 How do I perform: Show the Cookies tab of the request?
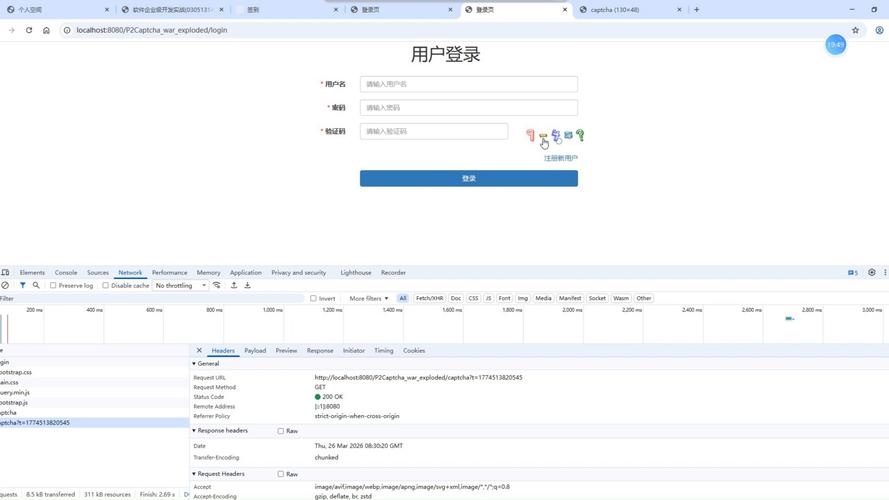pyautogui.click(x=414, y=351)
